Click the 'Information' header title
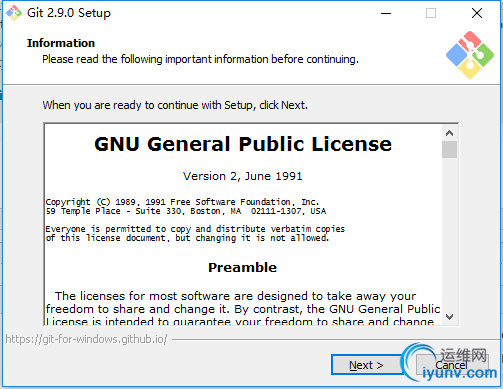The image size is (503, 389). click(61, 43)
